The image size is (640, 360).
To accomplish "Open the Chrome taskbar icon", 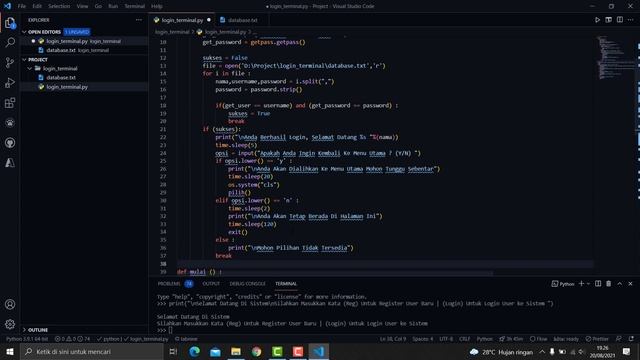I will click(x=256, y=351).
